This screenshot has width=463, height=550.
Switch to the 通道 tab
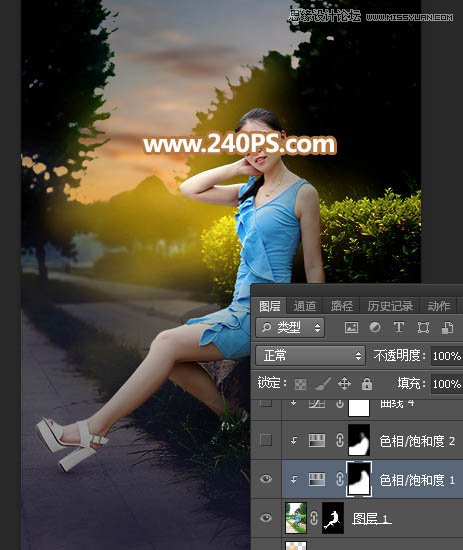(x=304, y=306)
